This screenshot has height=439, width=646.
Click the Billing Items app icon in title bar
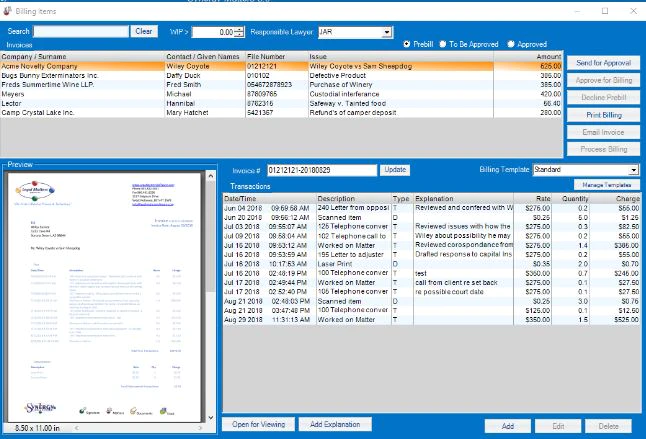coord(7,11)
